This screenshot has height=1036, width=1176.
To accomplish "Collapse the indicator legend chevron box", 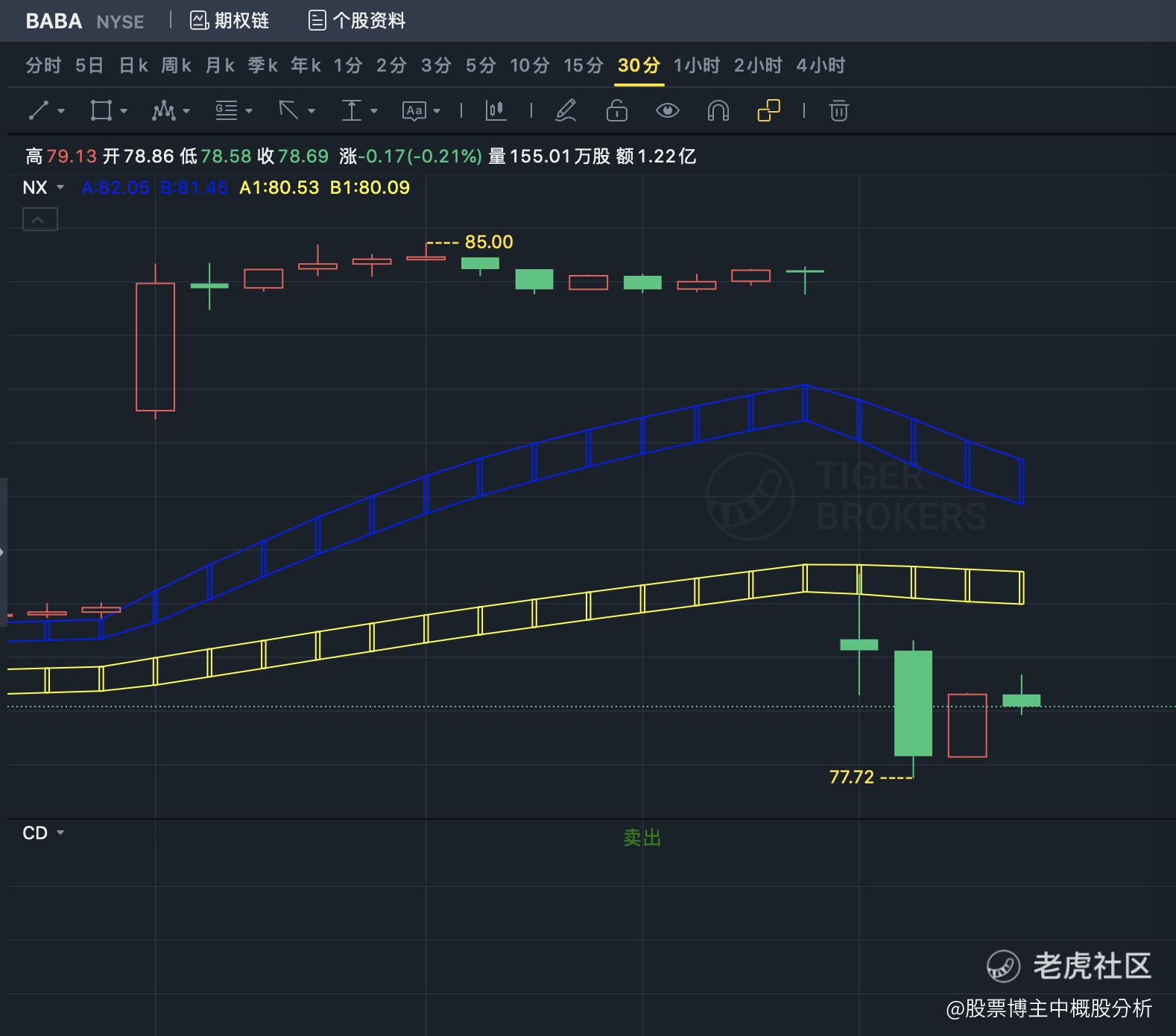I will point(40,220).
